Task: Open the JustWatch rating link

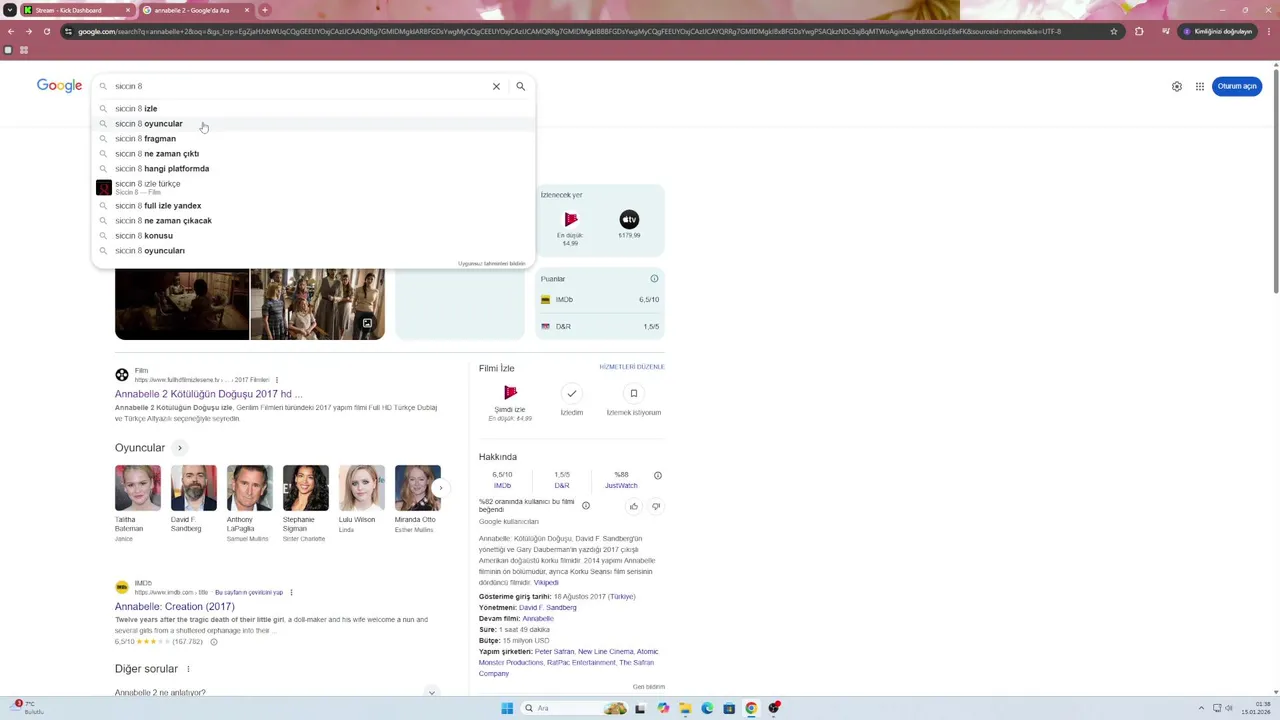Action: point(621,485)
